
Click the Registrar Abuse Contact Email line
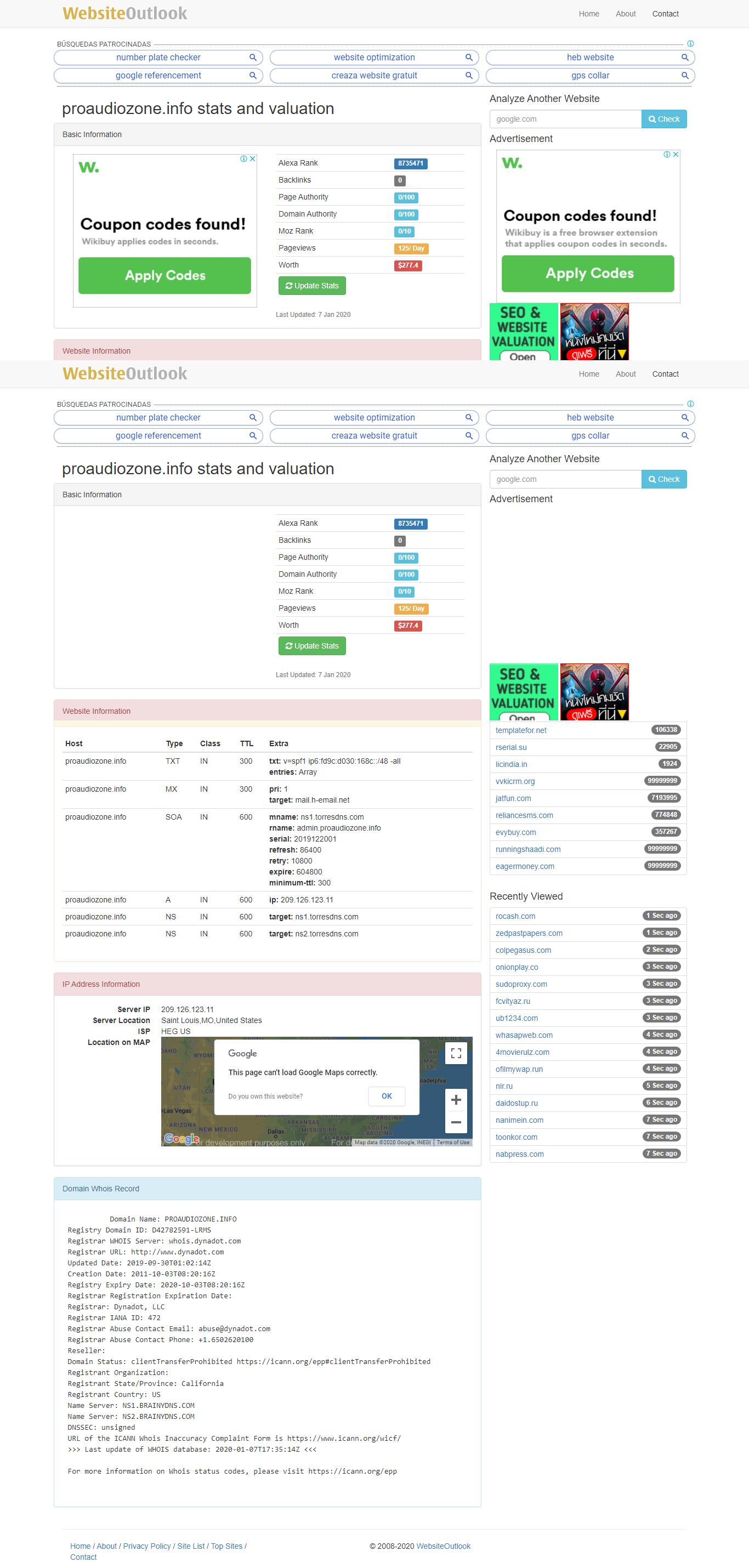pyautogui.click(x=169, y=1329)
